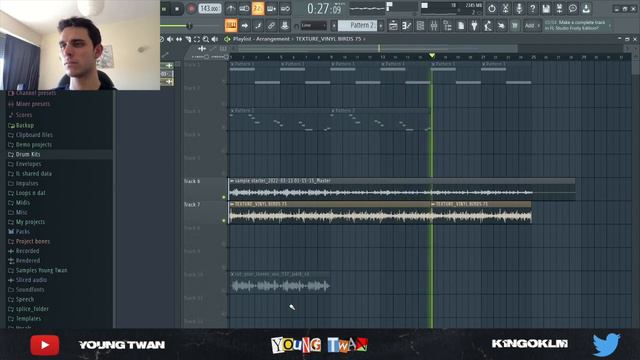Image resolution: width=640 pixels, height=360 pixels.
Task: Click the icon right of the tempo tapper
Action: (501, 26)
